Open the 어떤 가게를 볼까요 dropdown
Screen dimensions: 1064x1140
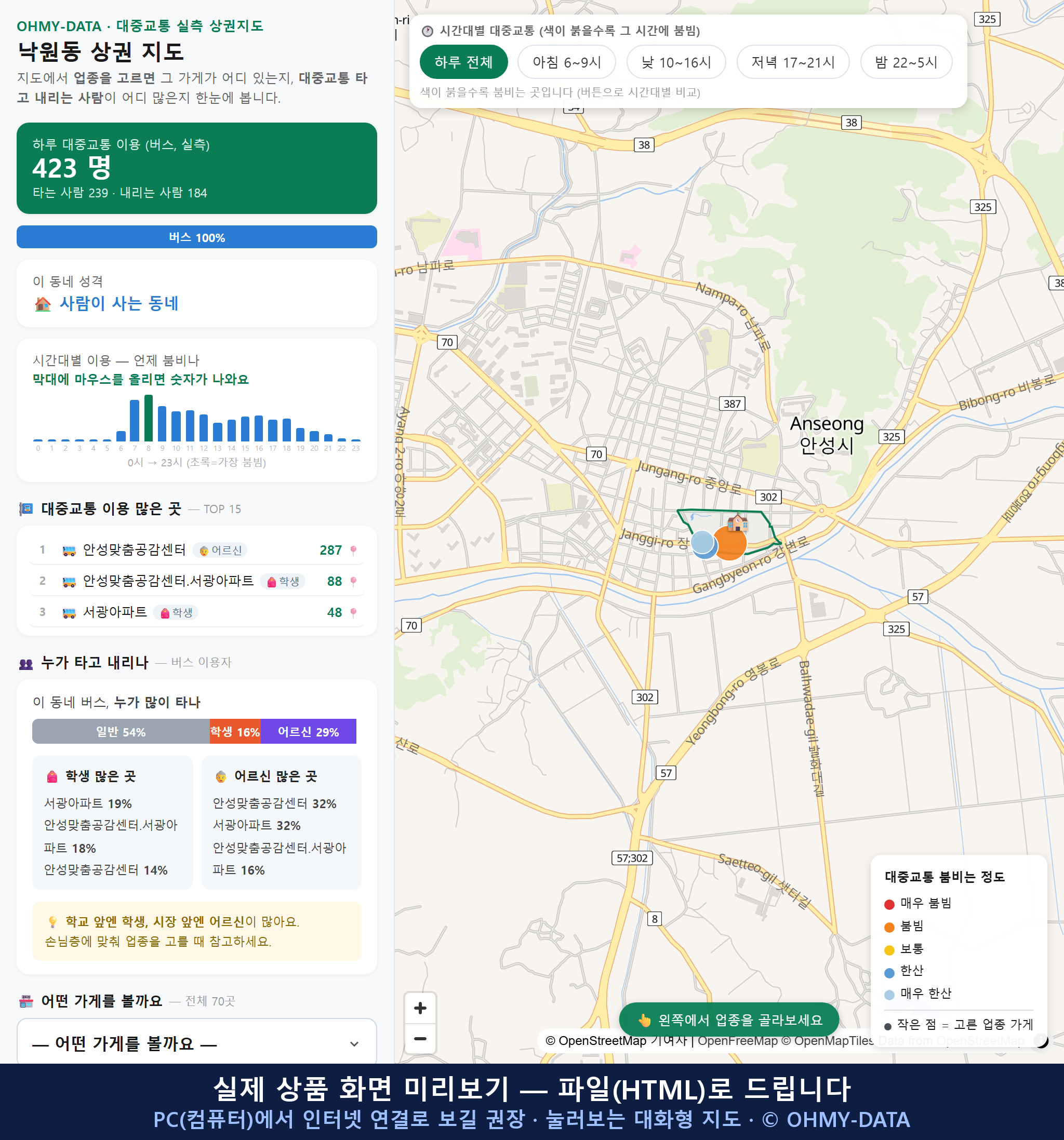pos(197,1043)
